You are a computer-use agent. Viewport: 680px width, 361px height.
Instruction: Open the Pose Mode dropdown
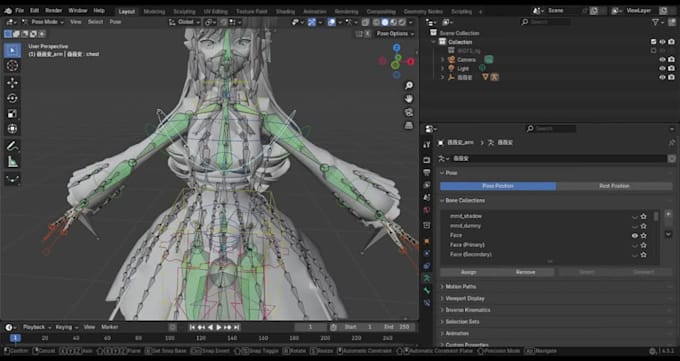point(42,22)
